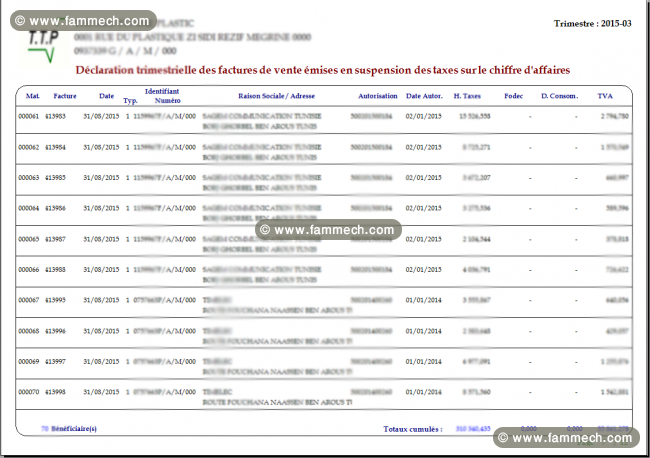
Task: Click the T.T.P company logo
Action: [43, 46]
